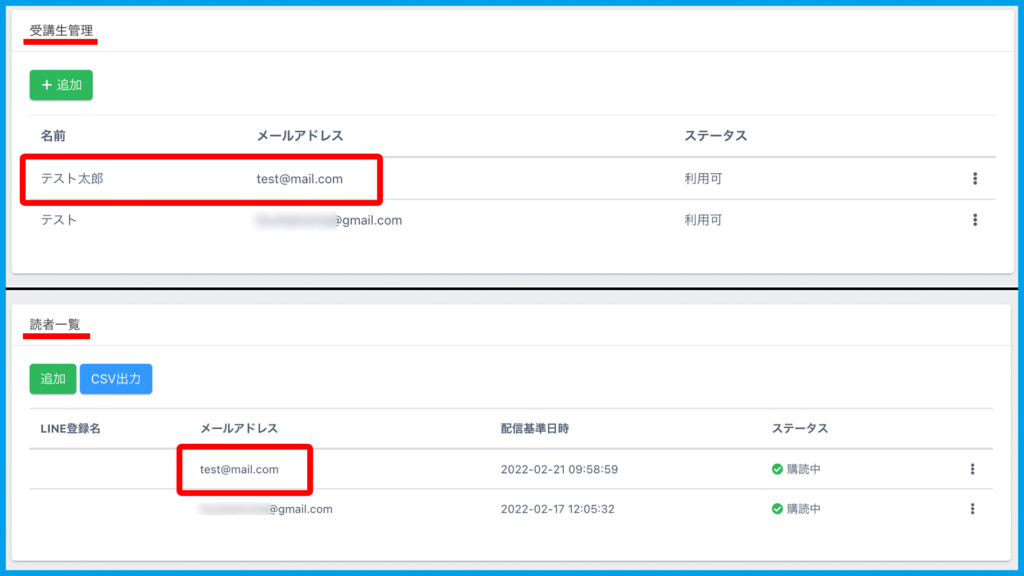Screen dimensions: 1024x576
Task: Open the kebab menu for the 2022-02-17 reader
Action: (x=972, y=509)
